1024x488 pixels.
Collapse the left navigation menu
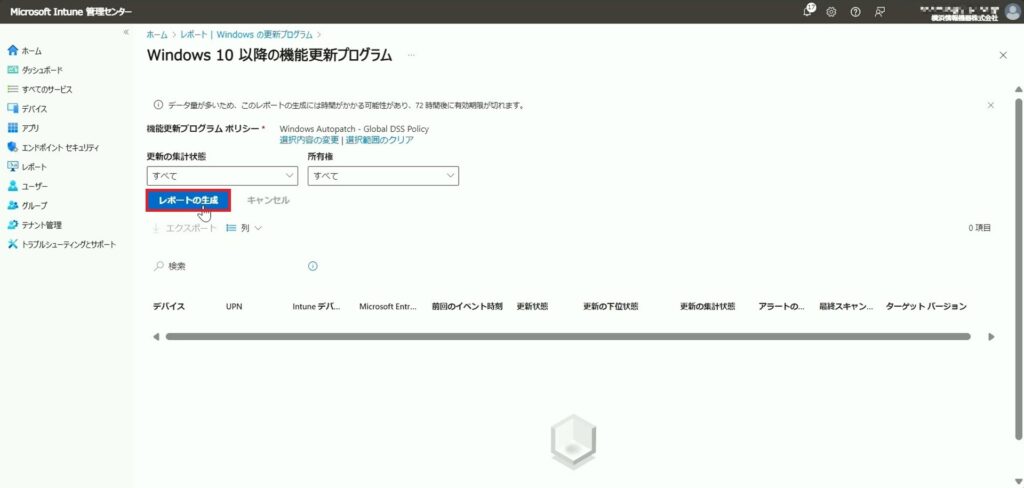pos(126,32)
